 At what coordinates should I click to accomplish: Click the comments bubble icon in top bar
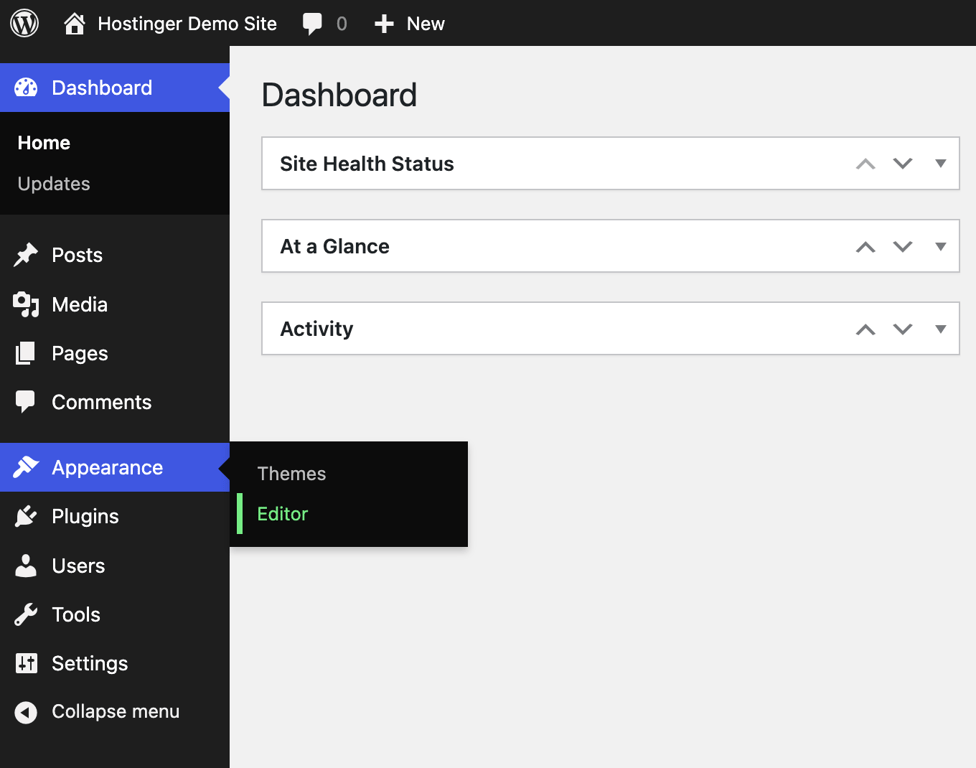(311, 23)
